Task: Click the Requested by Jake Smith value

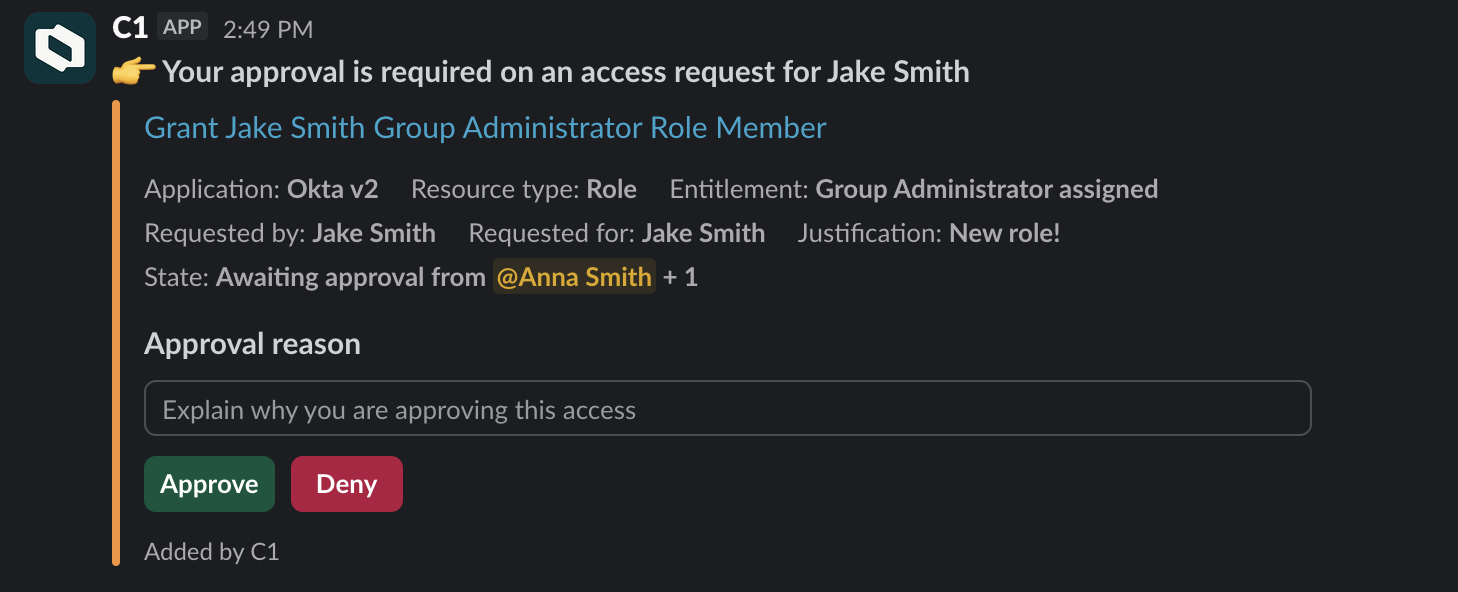Action: click(x=373, y=233)
